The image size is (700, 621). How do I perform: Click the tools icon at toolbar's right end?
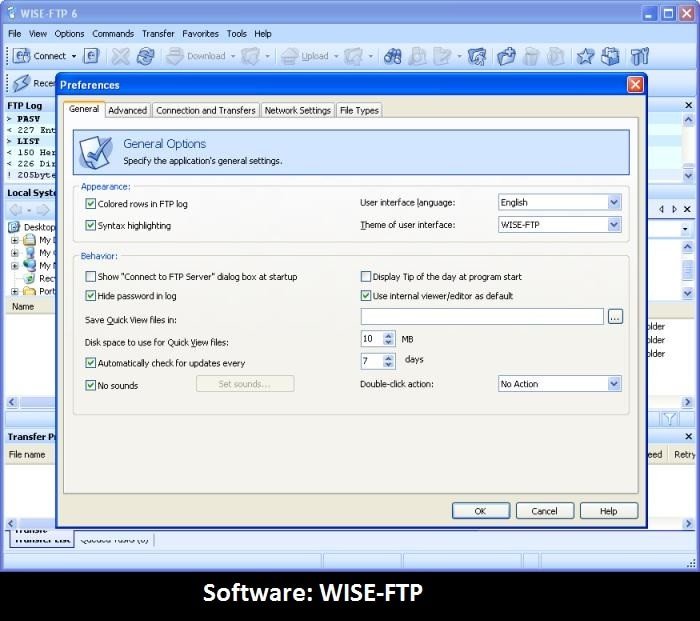[x=641, y=56]
